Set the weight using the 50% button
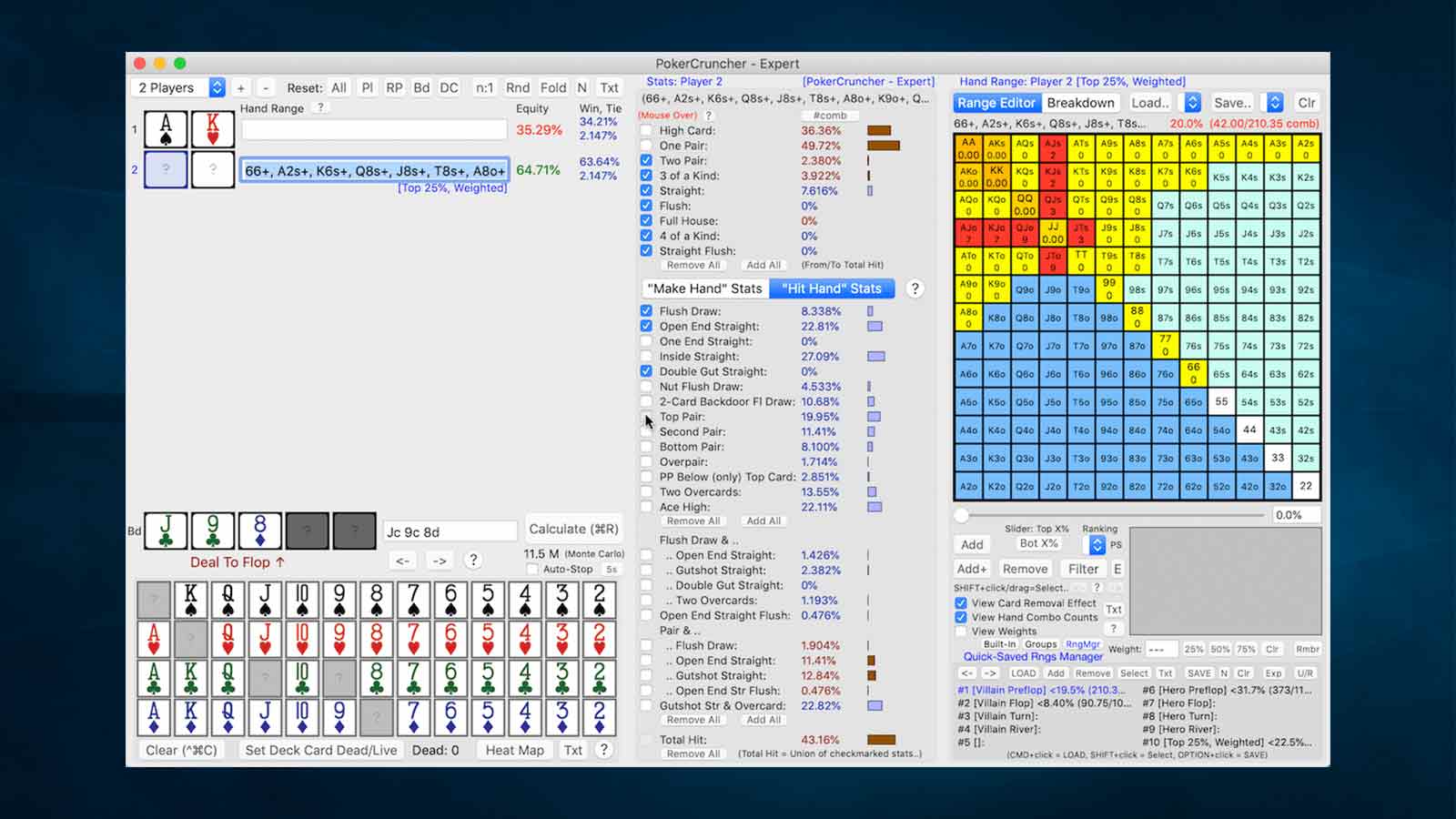Image resolution: width=1456 pixels, height=819 pixels. tap(1219, 649)
